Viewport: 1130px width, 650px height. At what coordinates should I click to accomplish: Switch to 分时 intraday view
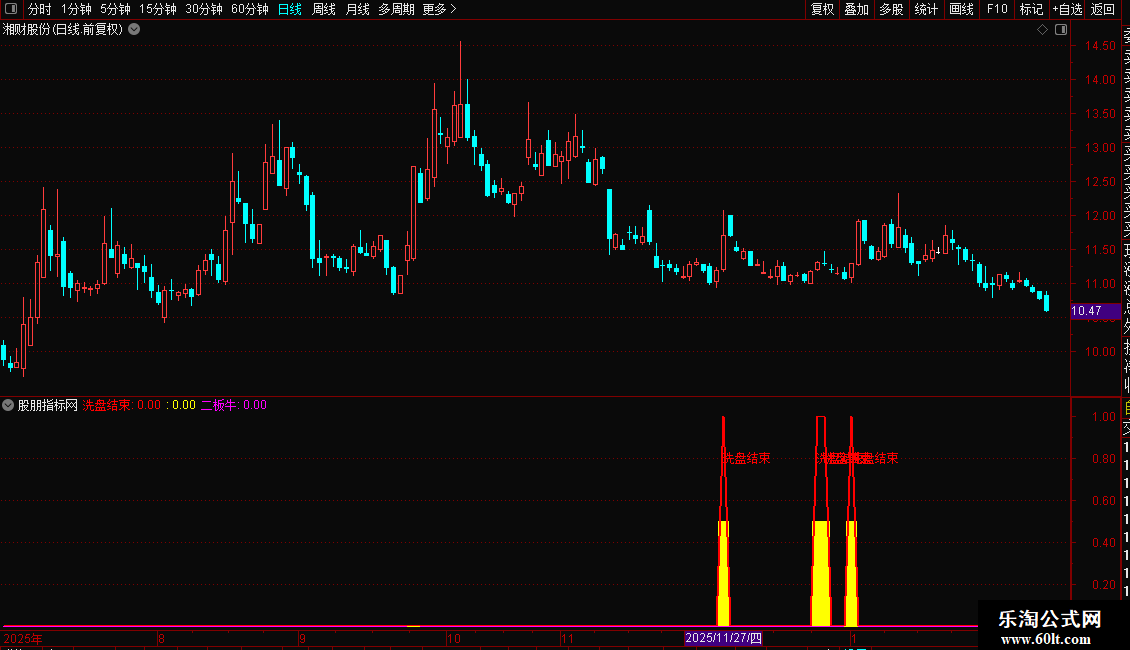pos(40,9)
